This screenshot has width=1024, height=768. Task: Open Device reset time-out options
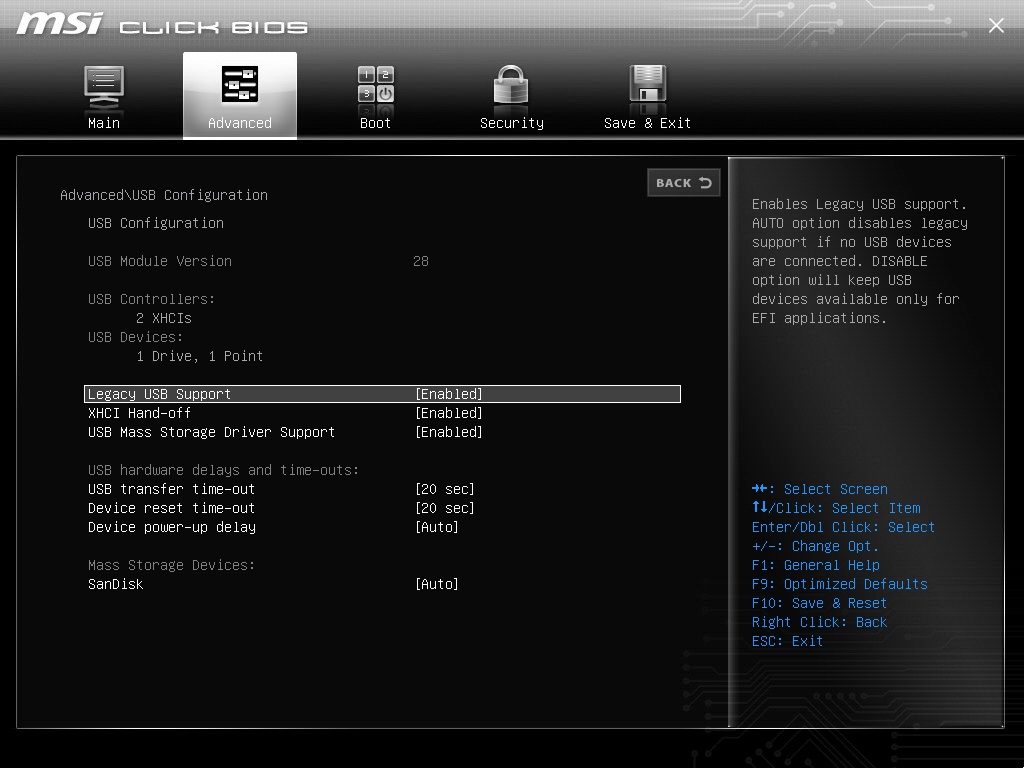445,508
